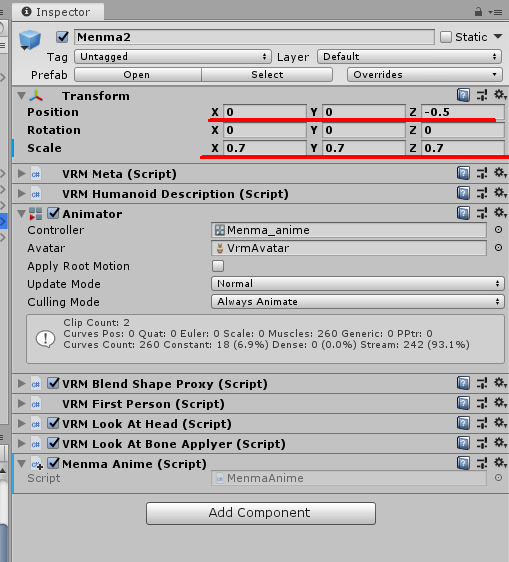The image size is (509, 562).
Task: Click the Rotation Y field
Action: [x=364, y=130]
